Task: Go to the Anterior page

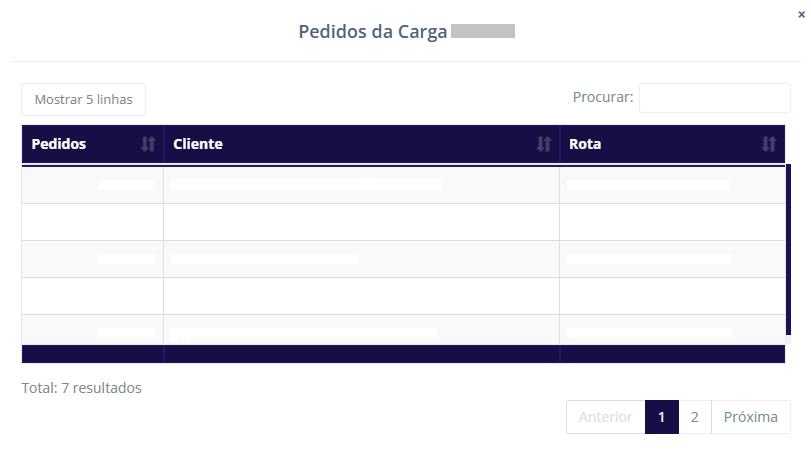Action: [x=606, y=417]
